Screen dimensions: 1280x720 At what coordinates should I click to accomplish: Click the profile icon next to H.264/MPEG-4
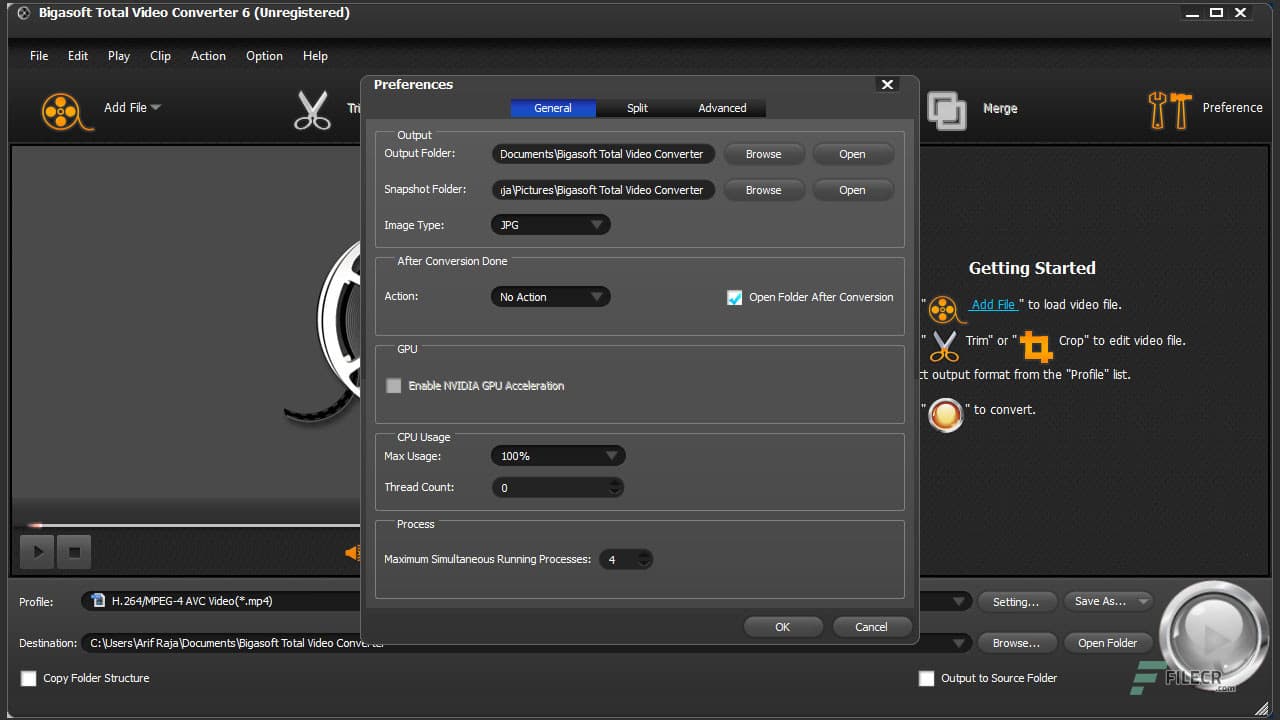click(x=96, y=600)
